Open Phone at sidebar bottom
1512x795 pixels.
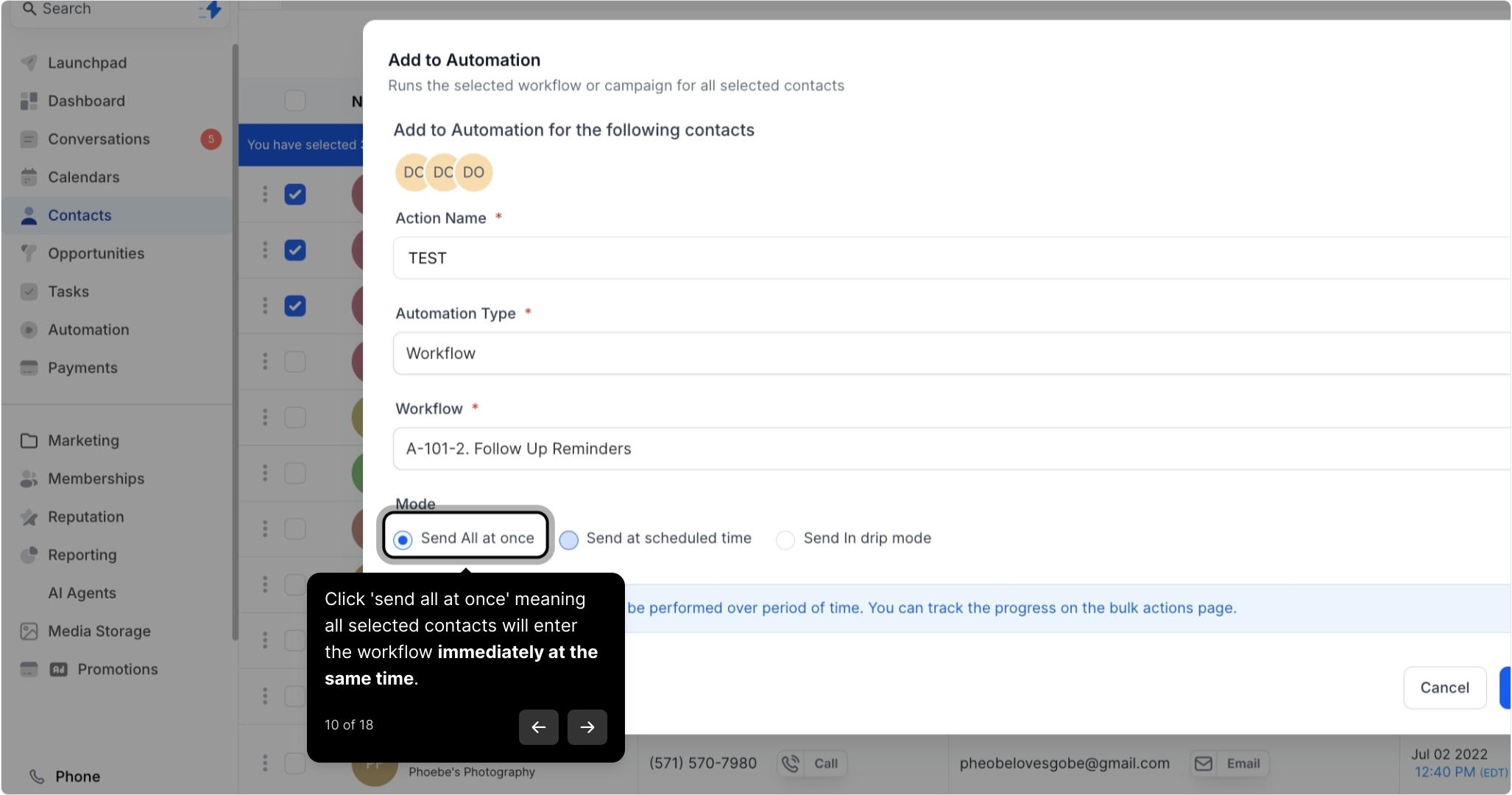pos(77,777)
